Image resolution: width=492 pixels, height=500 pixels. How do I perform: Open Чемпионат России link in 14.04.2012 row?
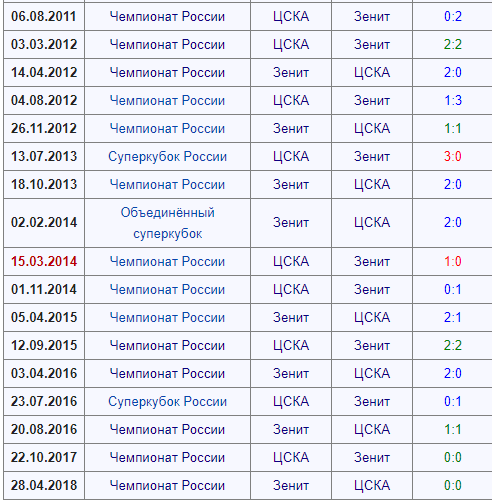[x=167, y=72]
